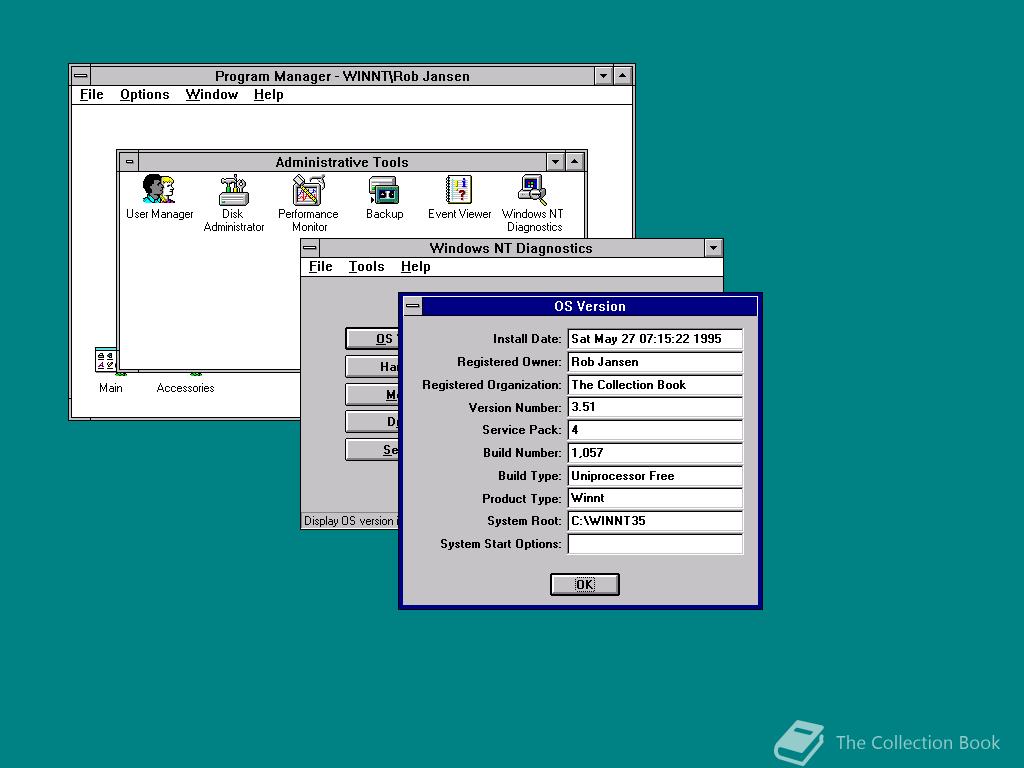Open Administrative Tools control menu box
The width and height of the screenshot is (1024, 768).
[129, 162]
